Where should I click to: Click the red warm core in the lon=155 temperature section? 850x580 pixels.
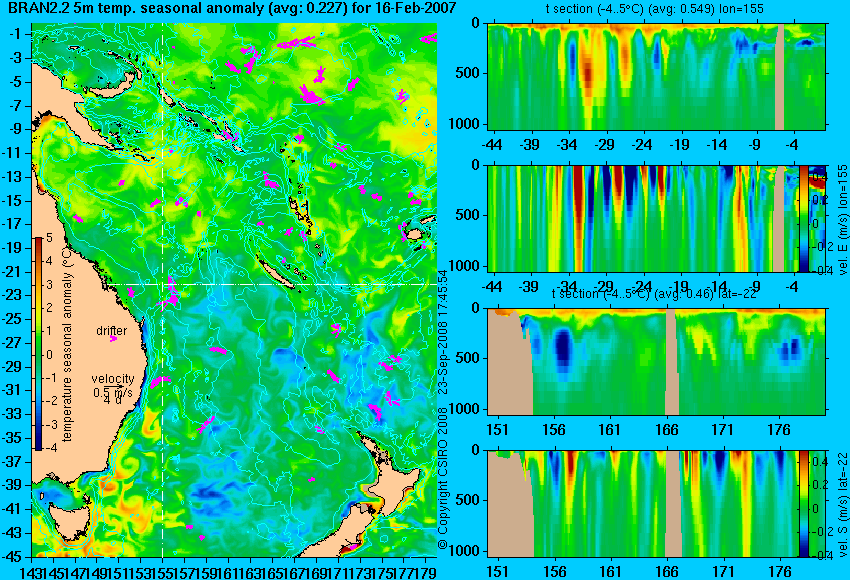tap(589, 73)
